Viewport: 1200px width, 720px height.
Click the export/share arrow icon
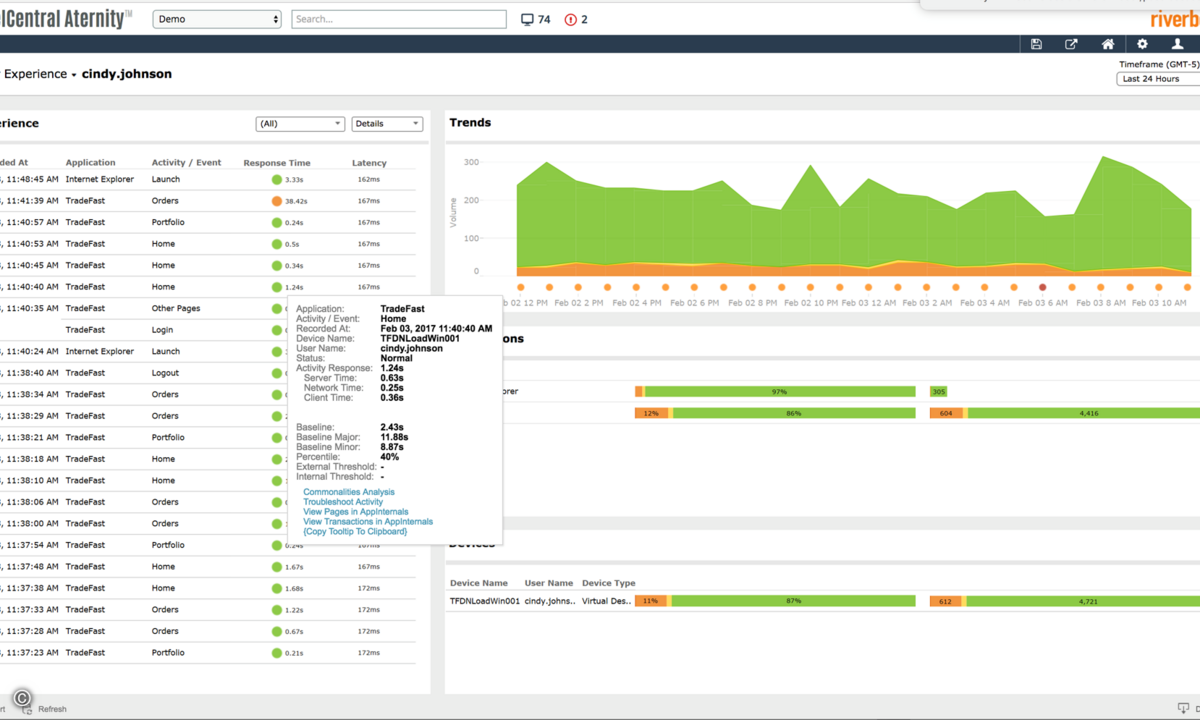tap(1071, 44)
